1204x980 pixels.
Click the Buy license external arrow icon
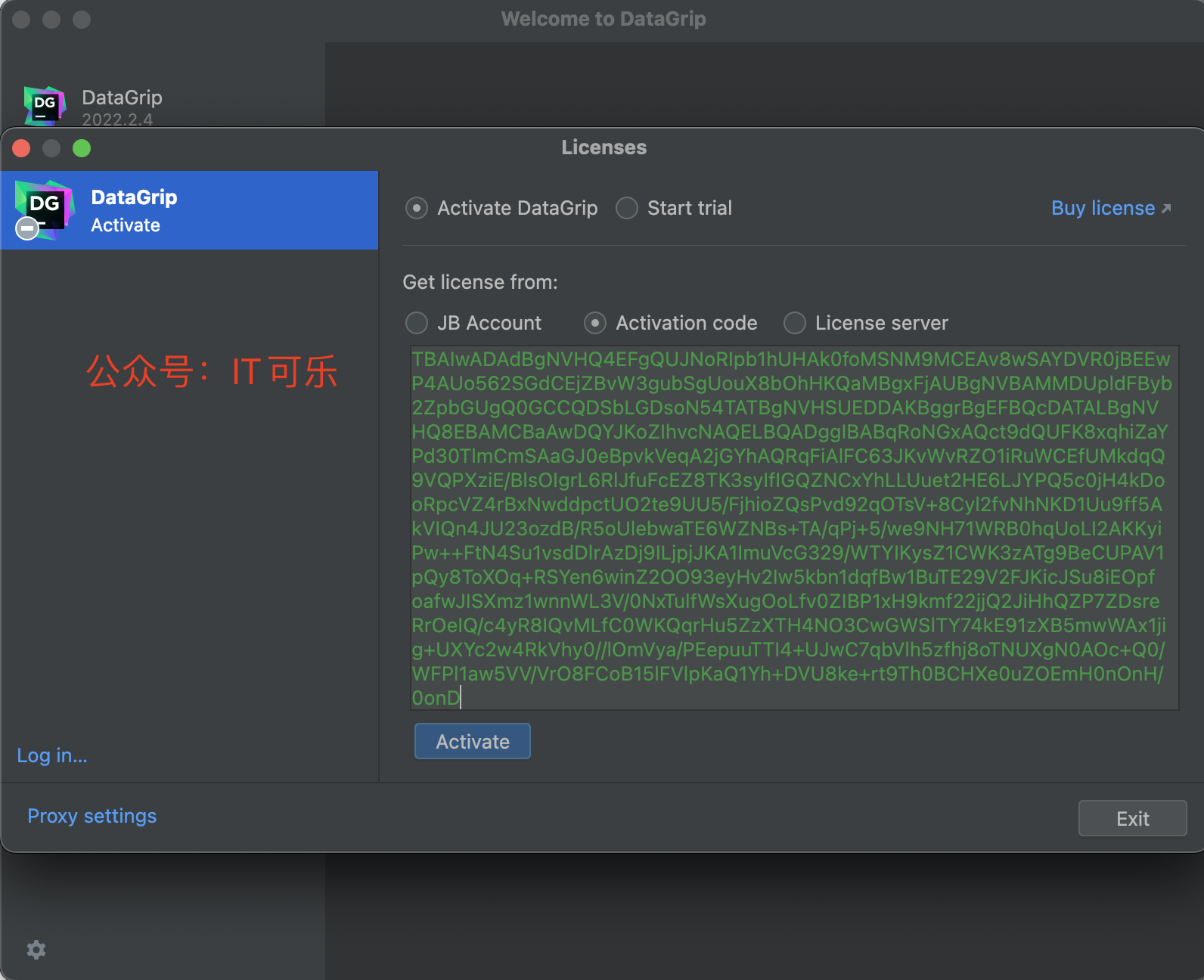(1166, 209)
